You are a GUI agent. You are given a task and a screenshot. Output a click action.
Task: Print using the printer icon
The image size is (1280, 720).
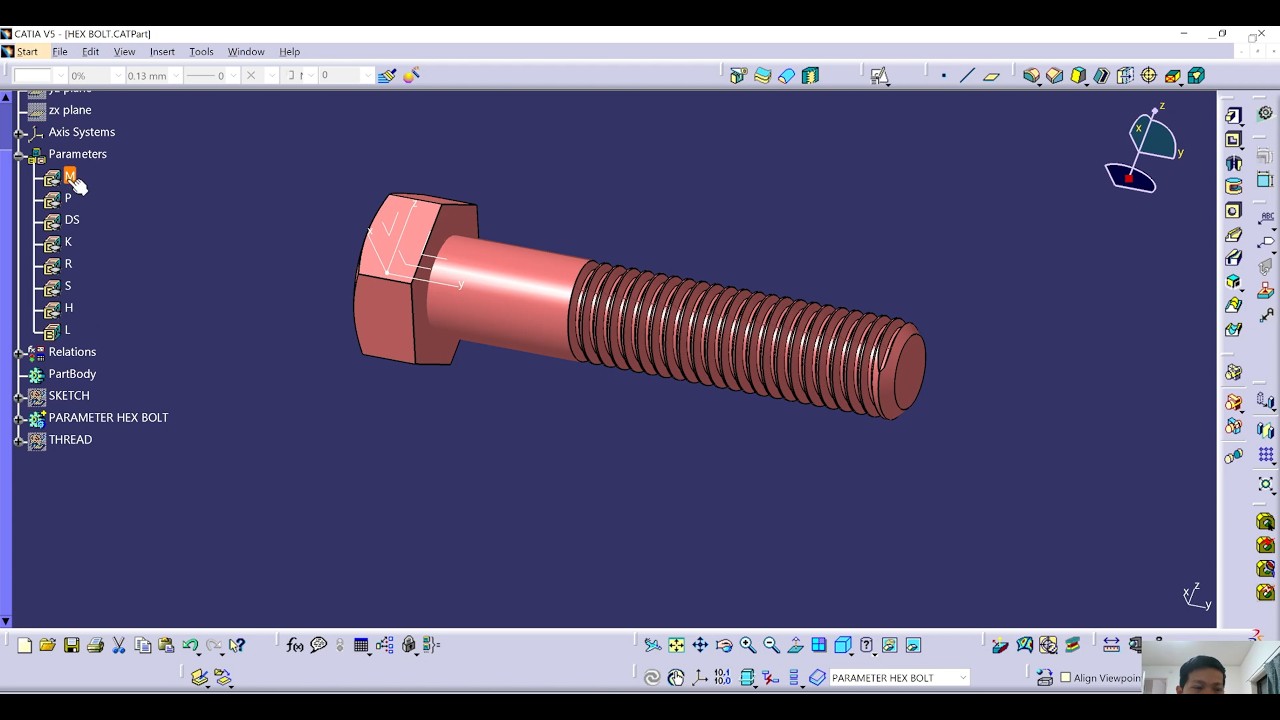tap(95, 646)
